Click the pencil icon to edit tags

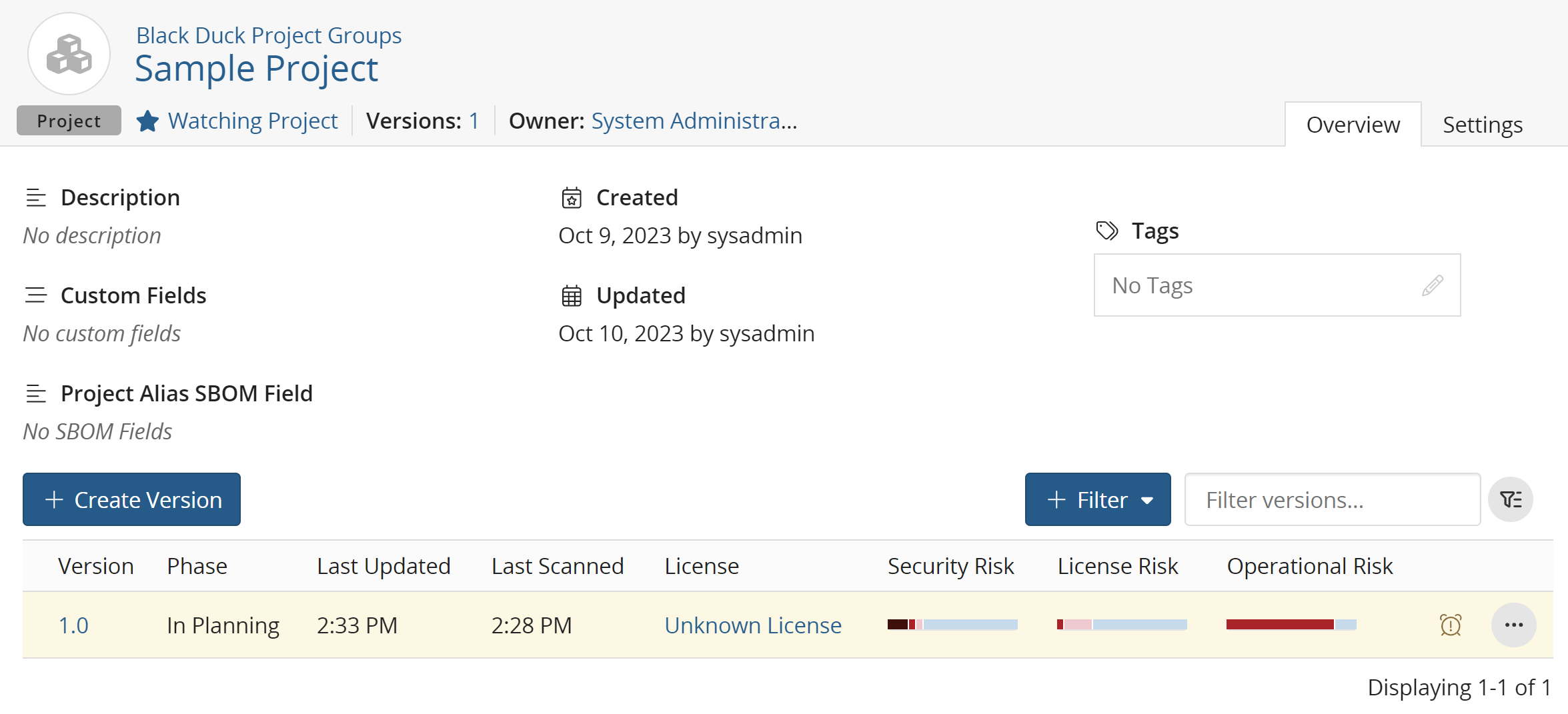pyautogui.click(x=1432, y=285)
